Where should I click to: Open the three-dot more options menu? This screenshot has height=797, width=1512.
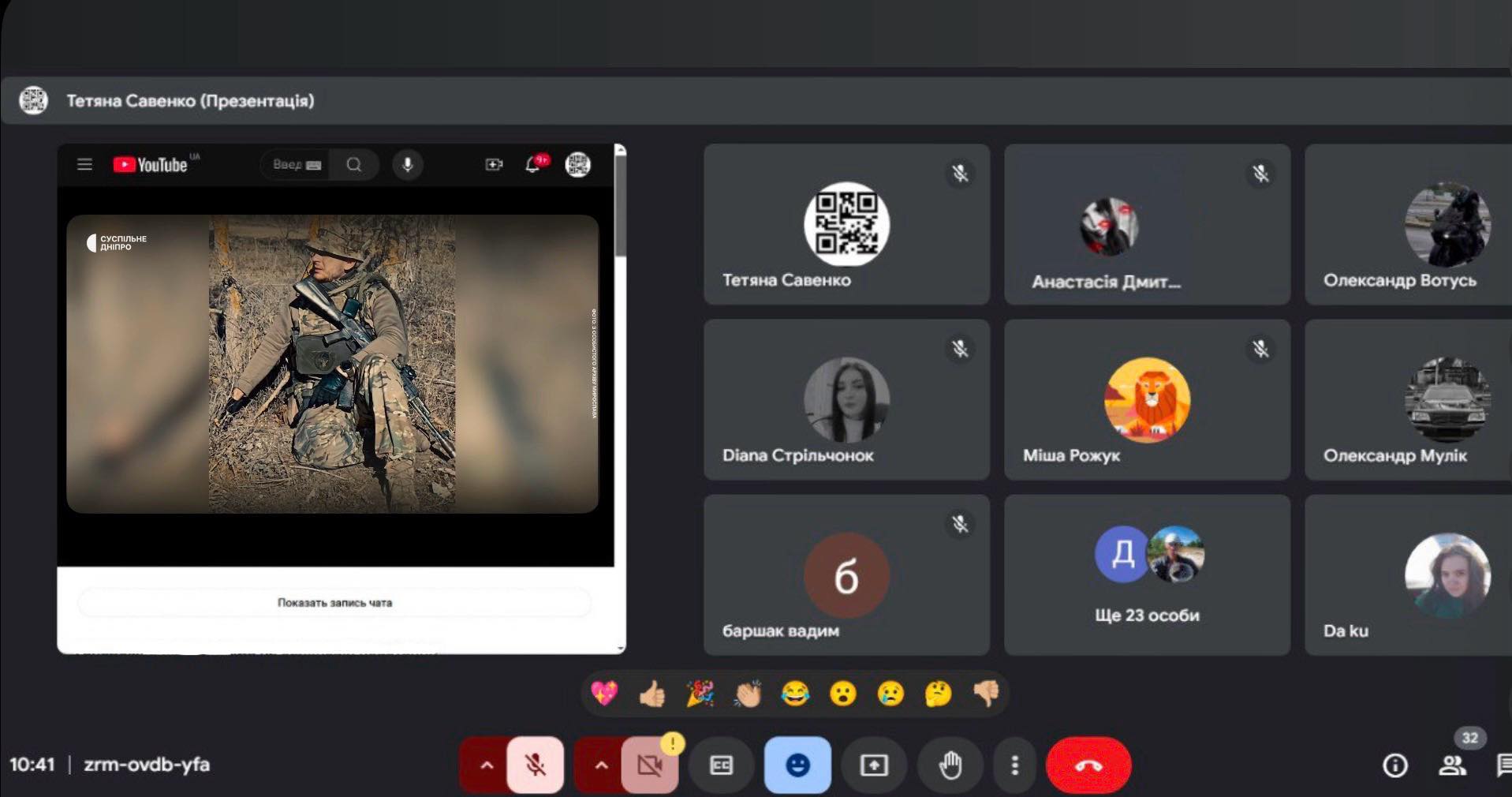pyautogui.click(x=1014, y=765)
